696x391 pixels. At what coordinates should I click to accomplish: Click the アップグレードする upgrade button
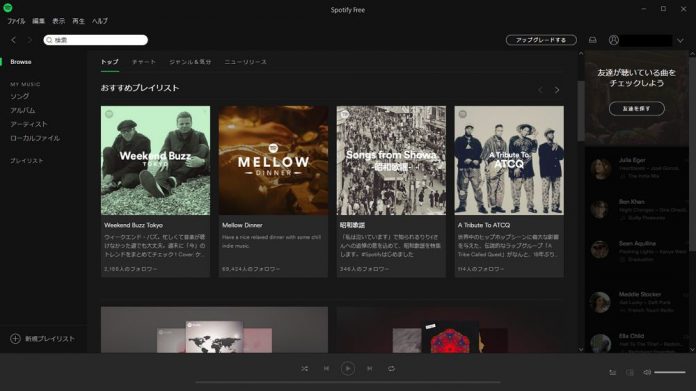click(x=541, y=40)
